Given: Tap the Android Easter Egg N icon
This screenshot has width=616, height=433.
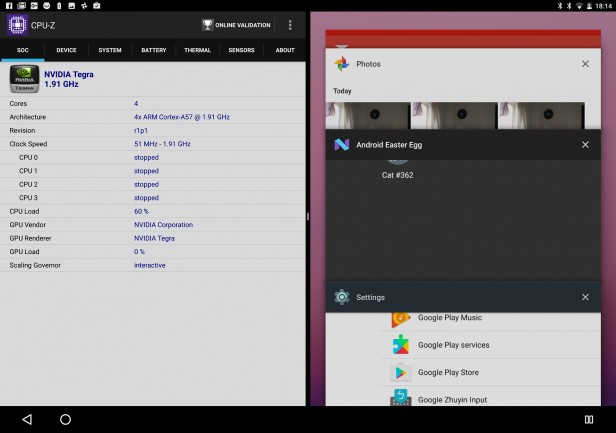Looking at the screenshot, I should pyautogui.click(x=342, y=145).
